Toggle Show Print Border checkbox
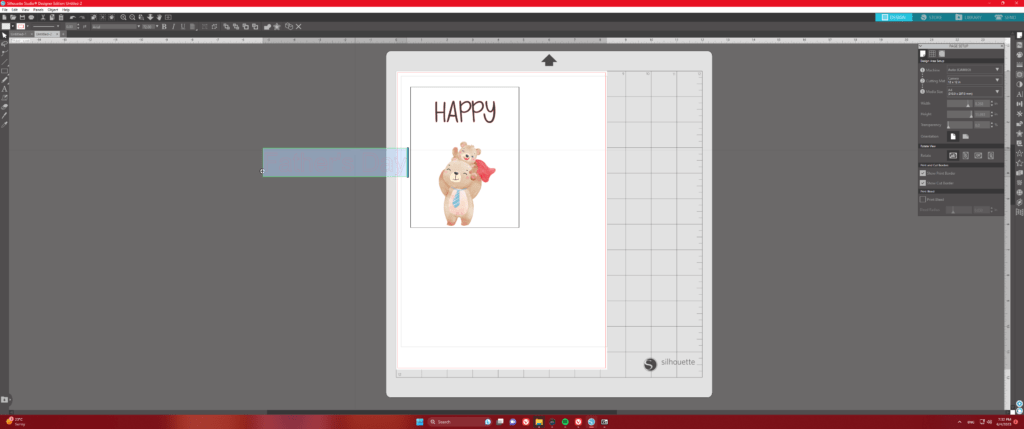The image size is (1024, 429). (x=922, y=172)
